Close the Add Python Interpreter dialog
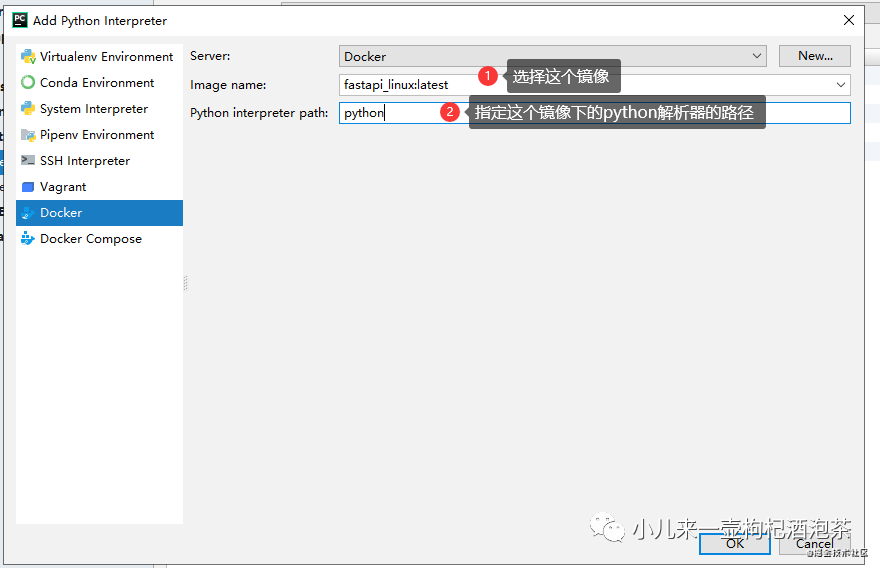Viewport: 880px width, 568px height. tap(849, 20)
